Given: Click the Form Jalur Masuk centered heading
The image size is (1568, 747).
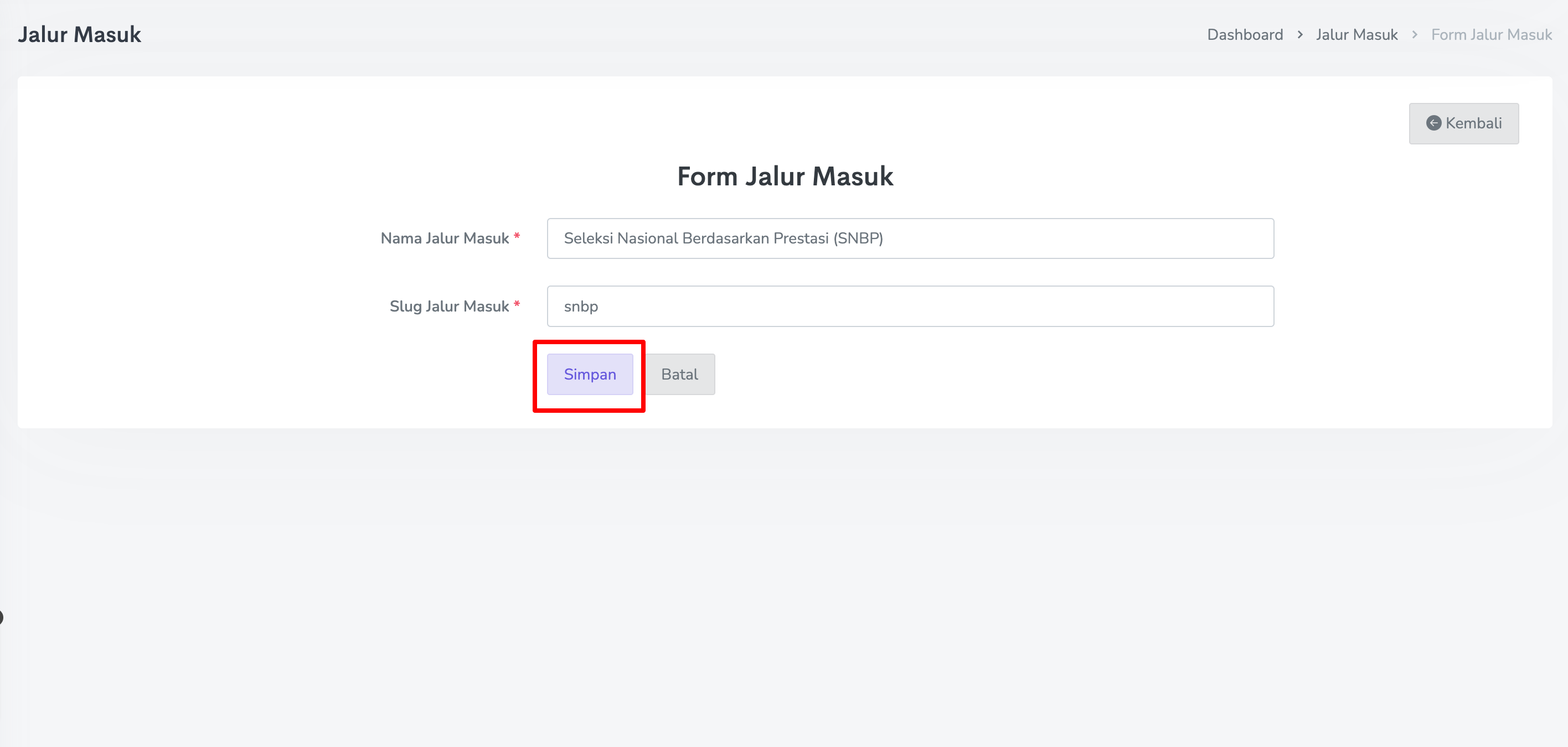Looking at the screenshot, I should [785, 177].
